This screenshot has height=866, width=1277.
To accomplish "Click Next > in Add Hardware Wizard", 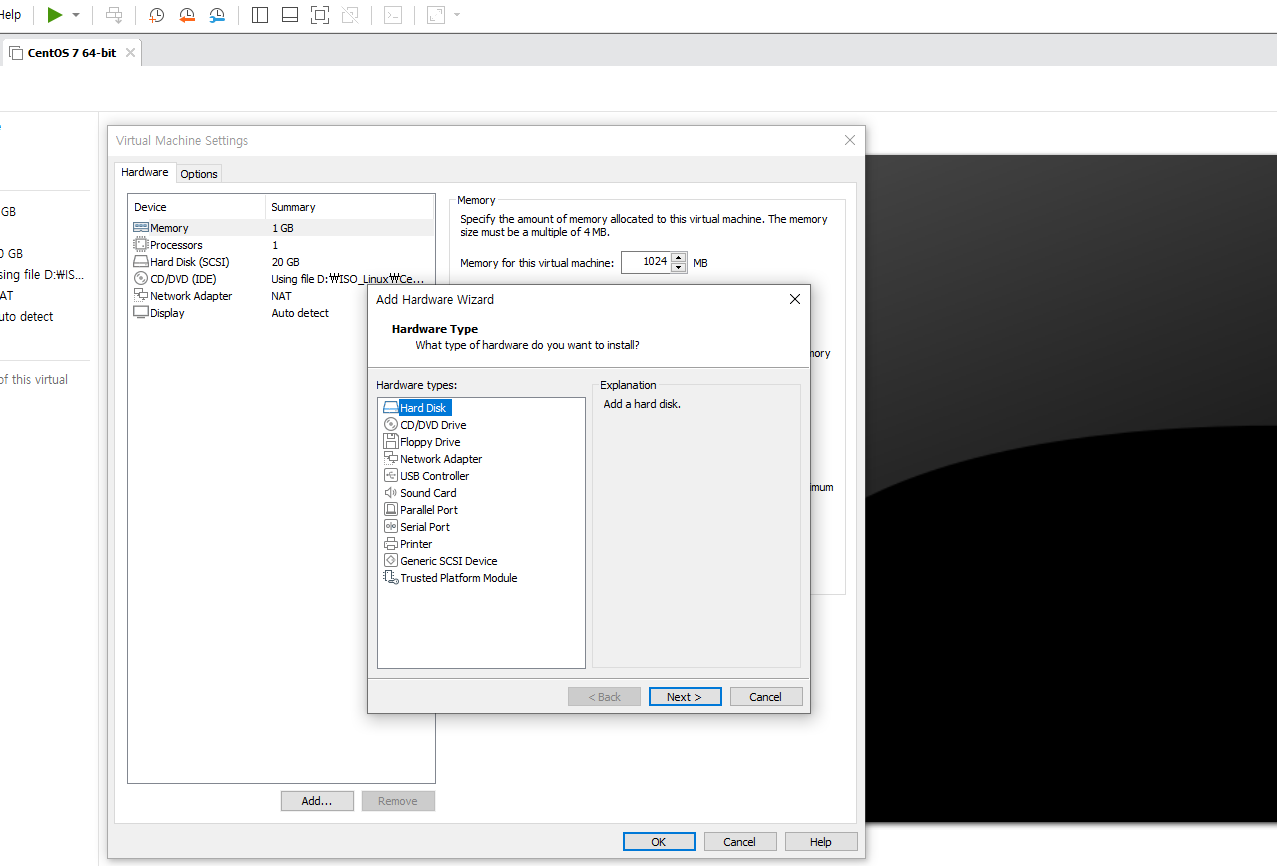I will click(x=685, y=697).
